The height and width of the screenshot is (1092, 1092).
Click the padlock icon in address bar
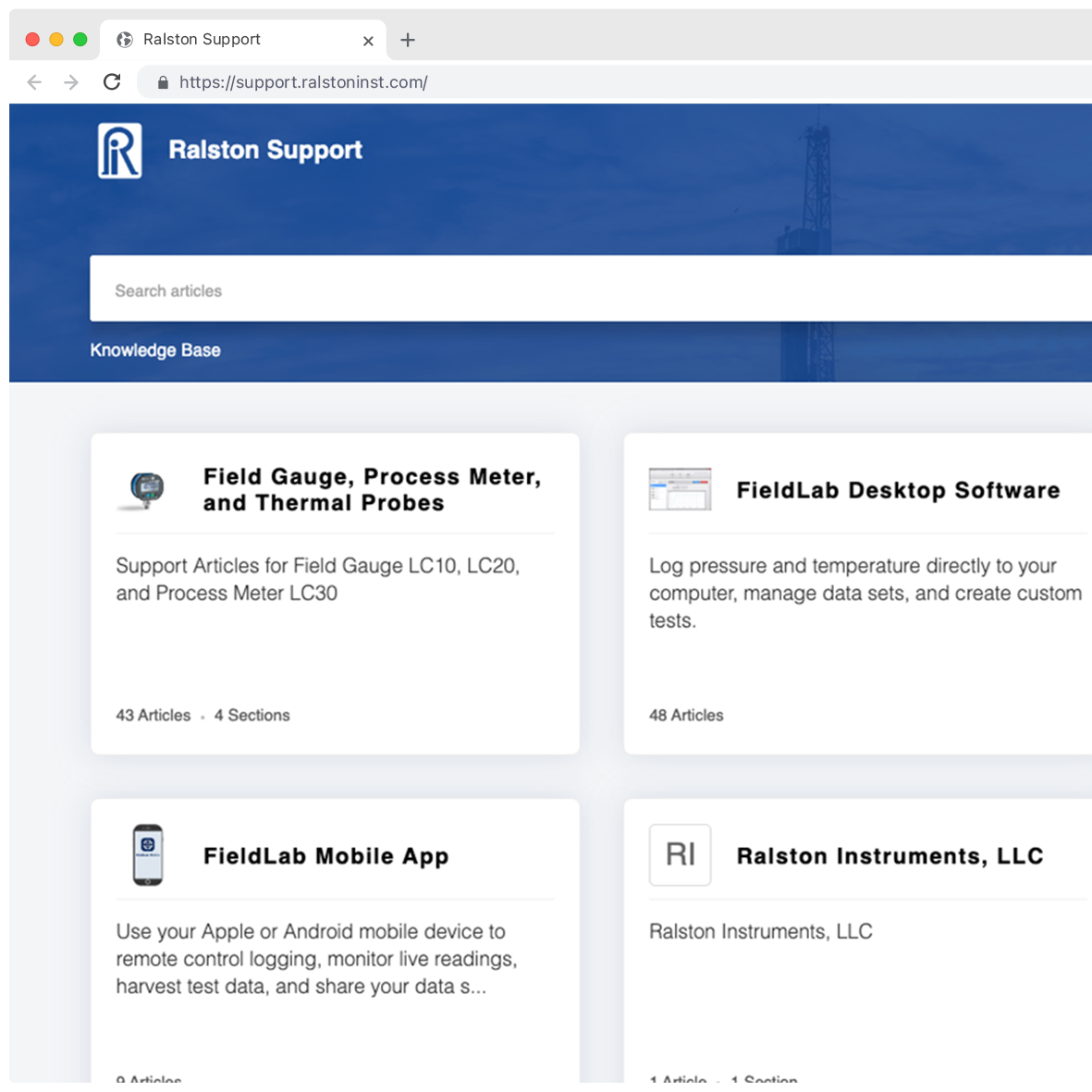163,82
